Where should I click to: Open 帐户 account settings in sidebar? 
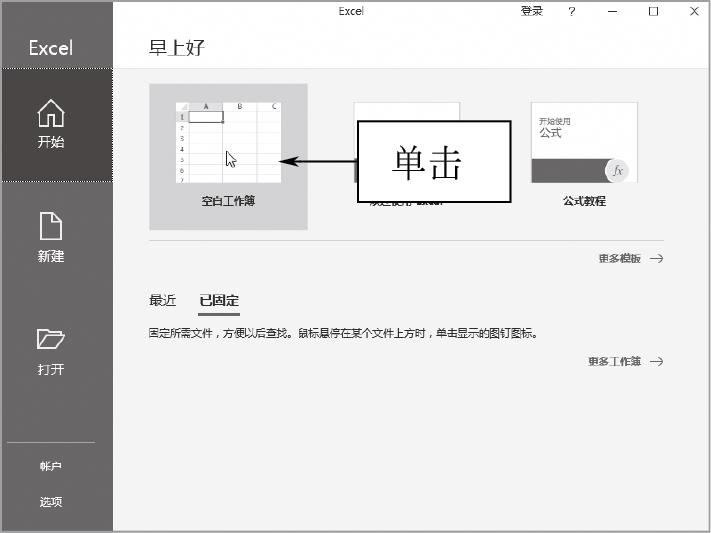pos(51,466)
